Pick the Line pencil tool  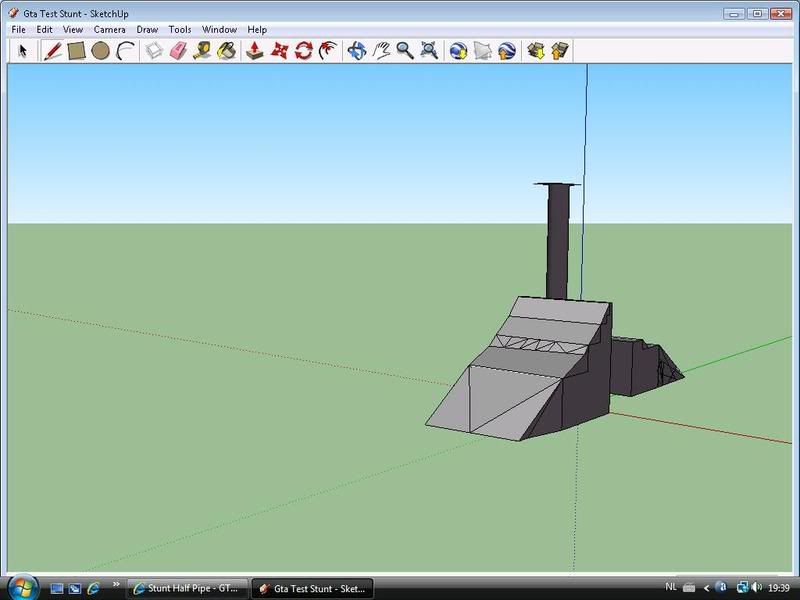click(53, 51)
